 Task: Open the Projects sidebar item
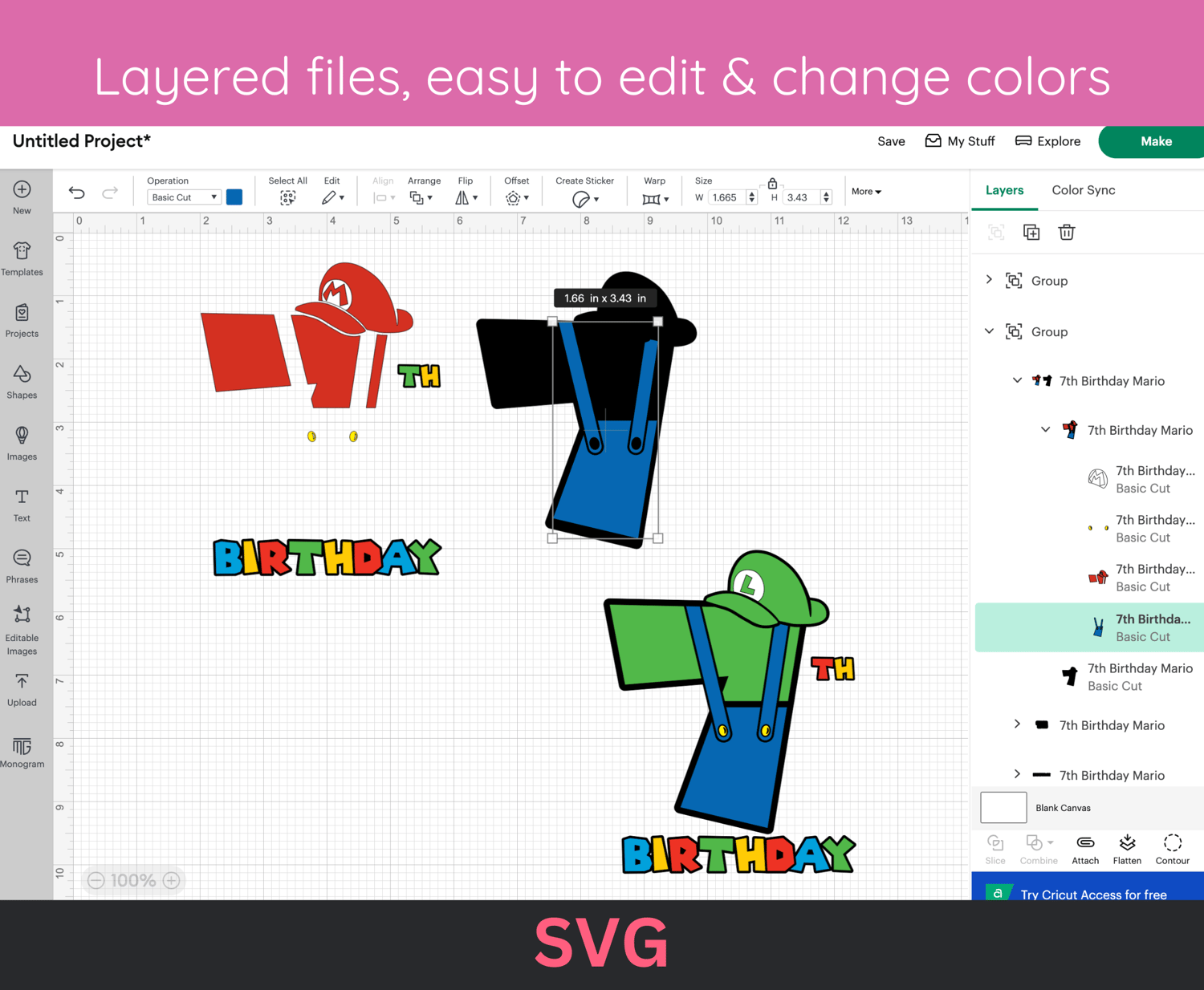click(22, 320)
